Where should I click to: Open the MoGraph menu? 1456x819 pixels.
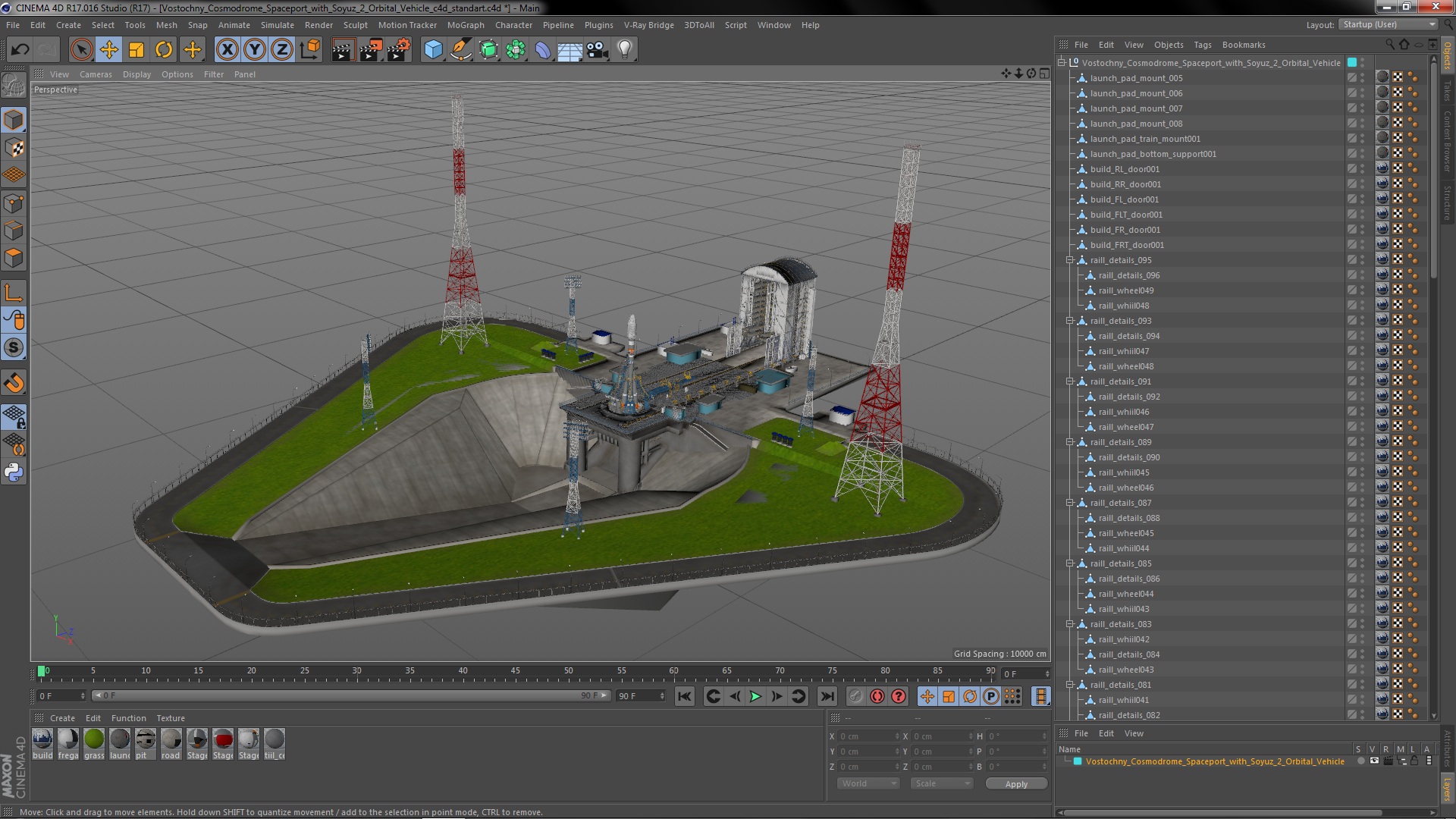tap(465, 25)
